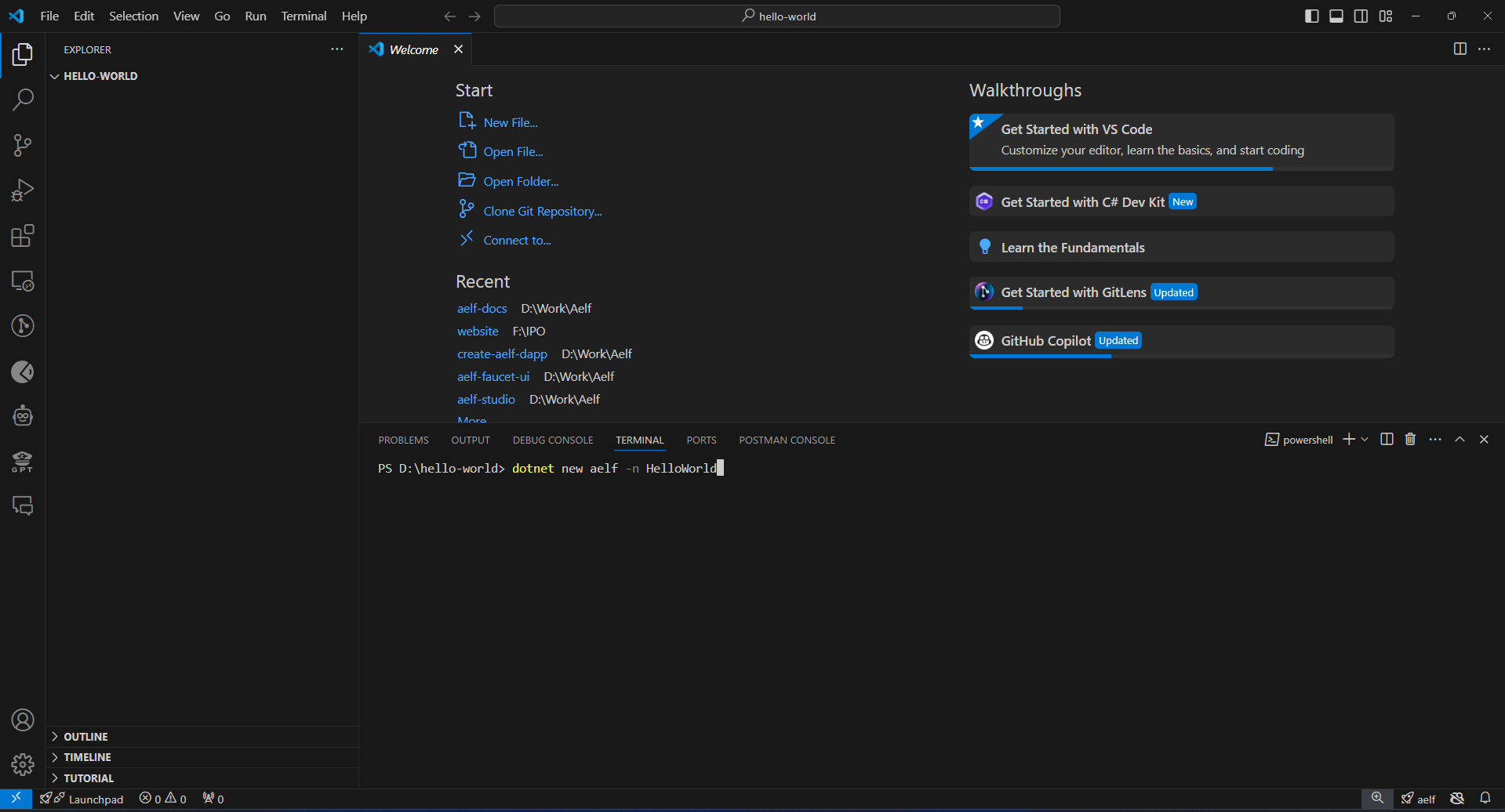
Task: Open notifications bell in status bar
Action: coord(1485,799)
